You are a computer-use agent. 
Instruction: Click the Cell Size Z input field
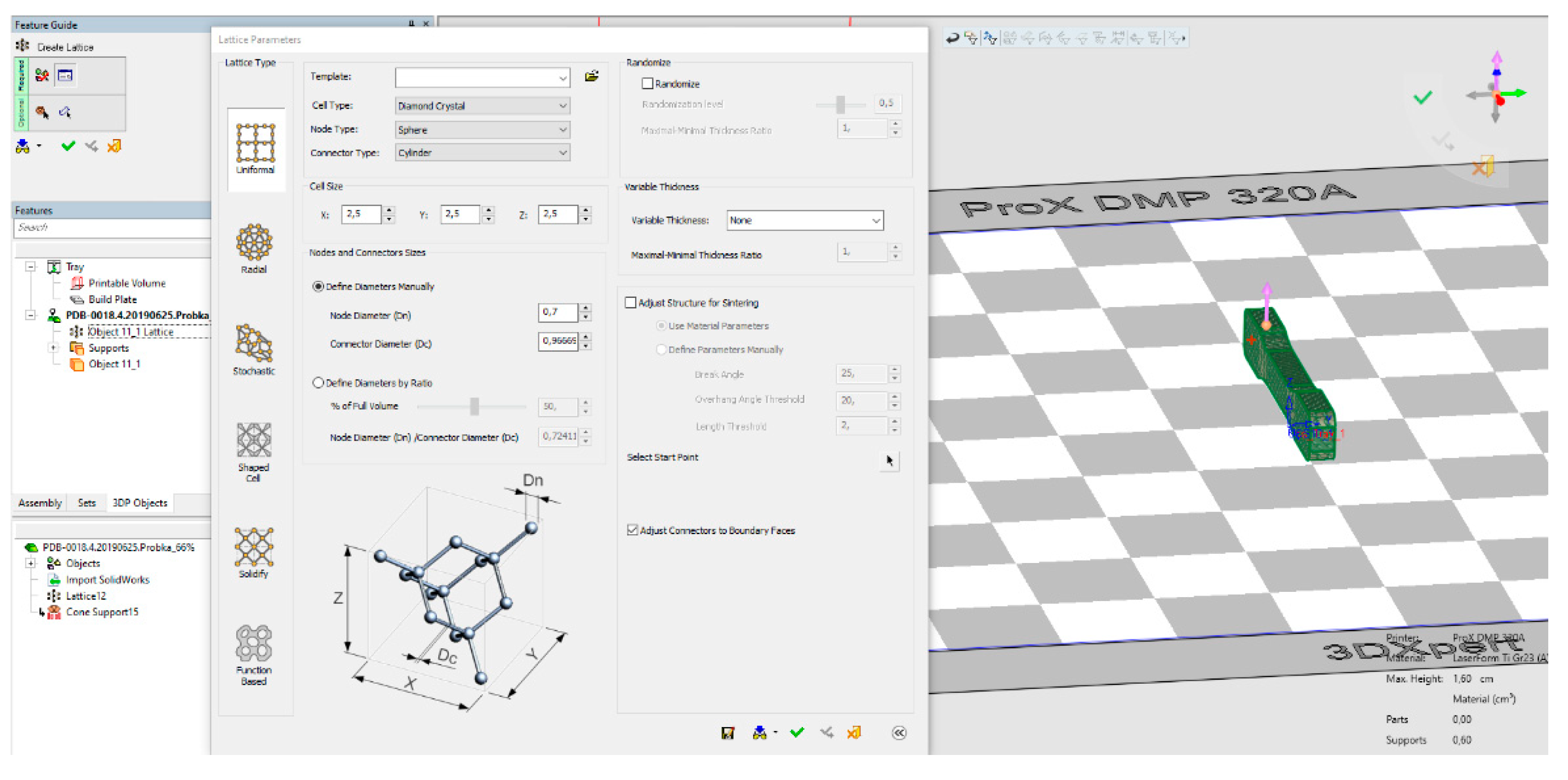coord(558,214)
